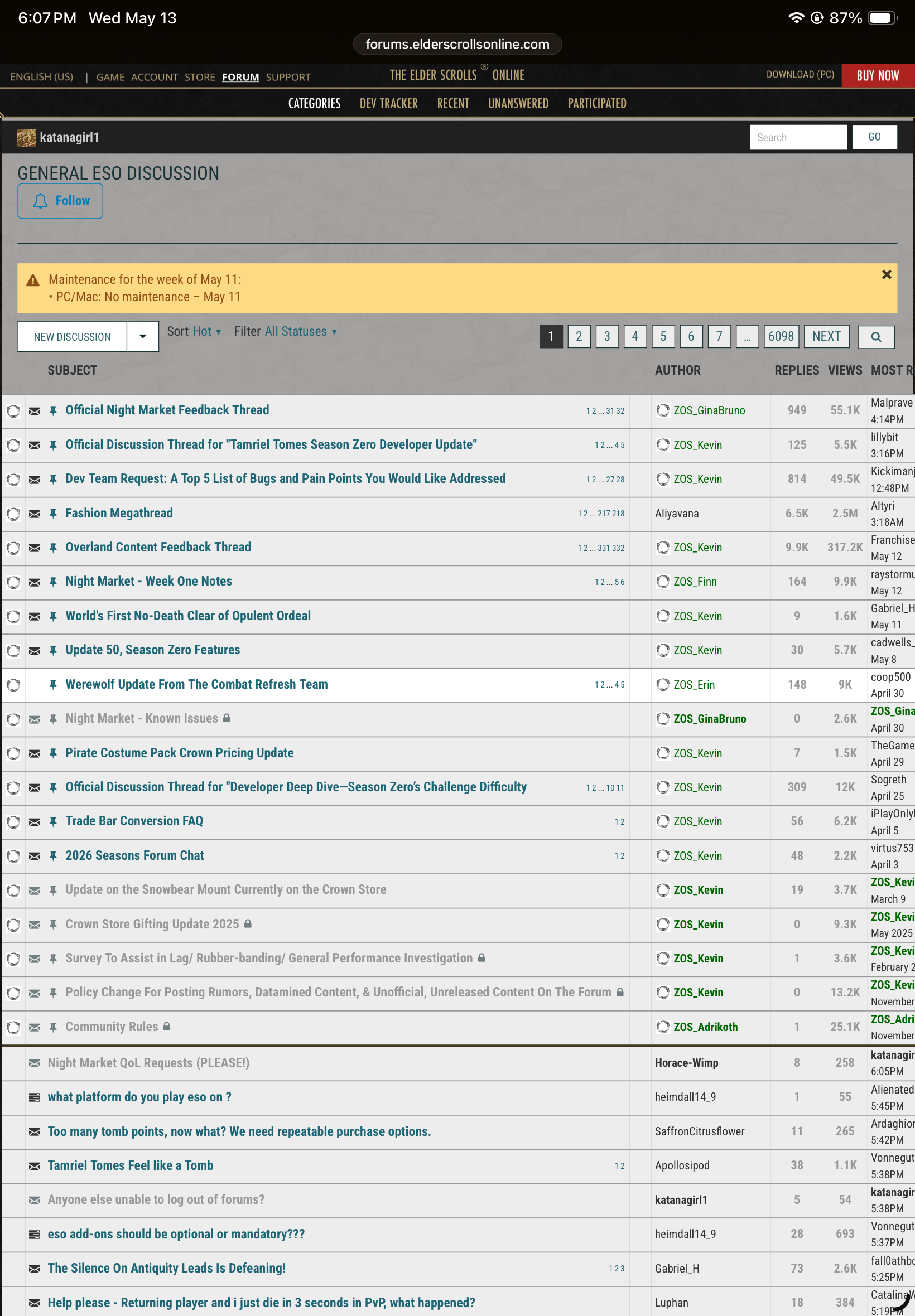
Task: Click pin icon beside 2026 Seasons Forum Chat
Action: pyautogui.click(x=53, y=856)
